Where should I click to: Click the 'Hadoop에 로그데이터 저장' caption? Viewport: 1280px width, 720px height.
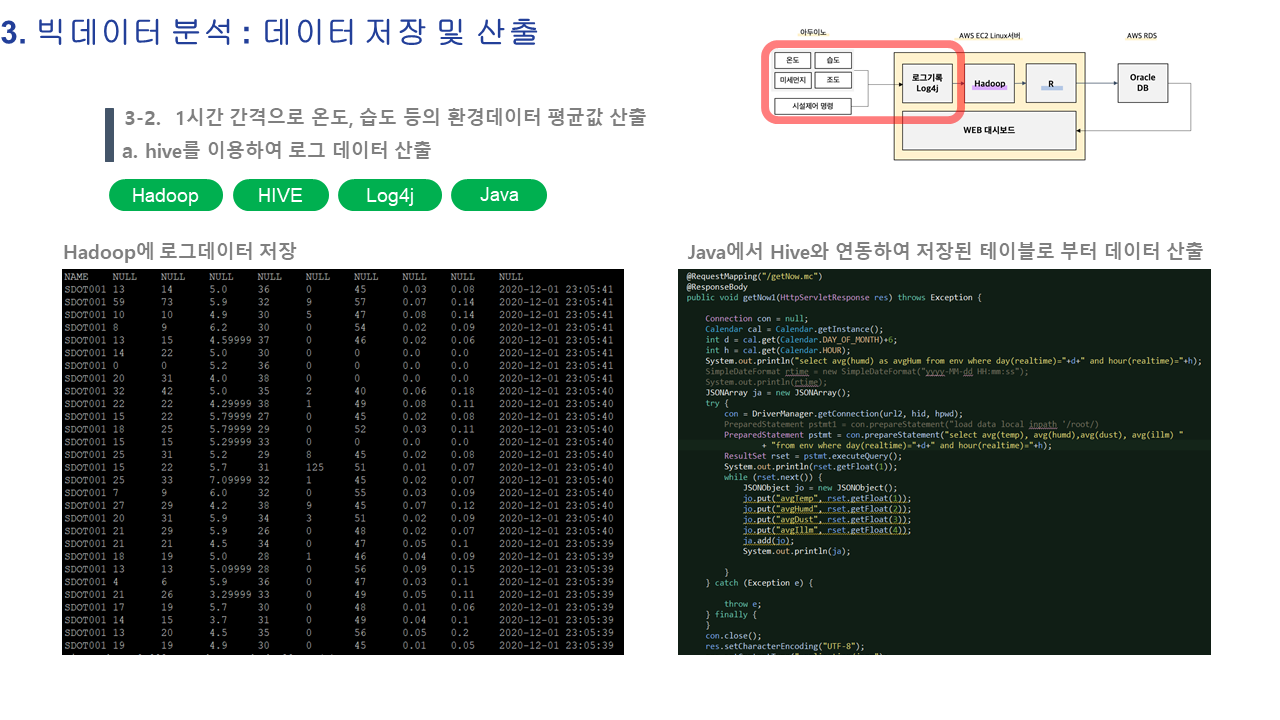pos(180,251)
